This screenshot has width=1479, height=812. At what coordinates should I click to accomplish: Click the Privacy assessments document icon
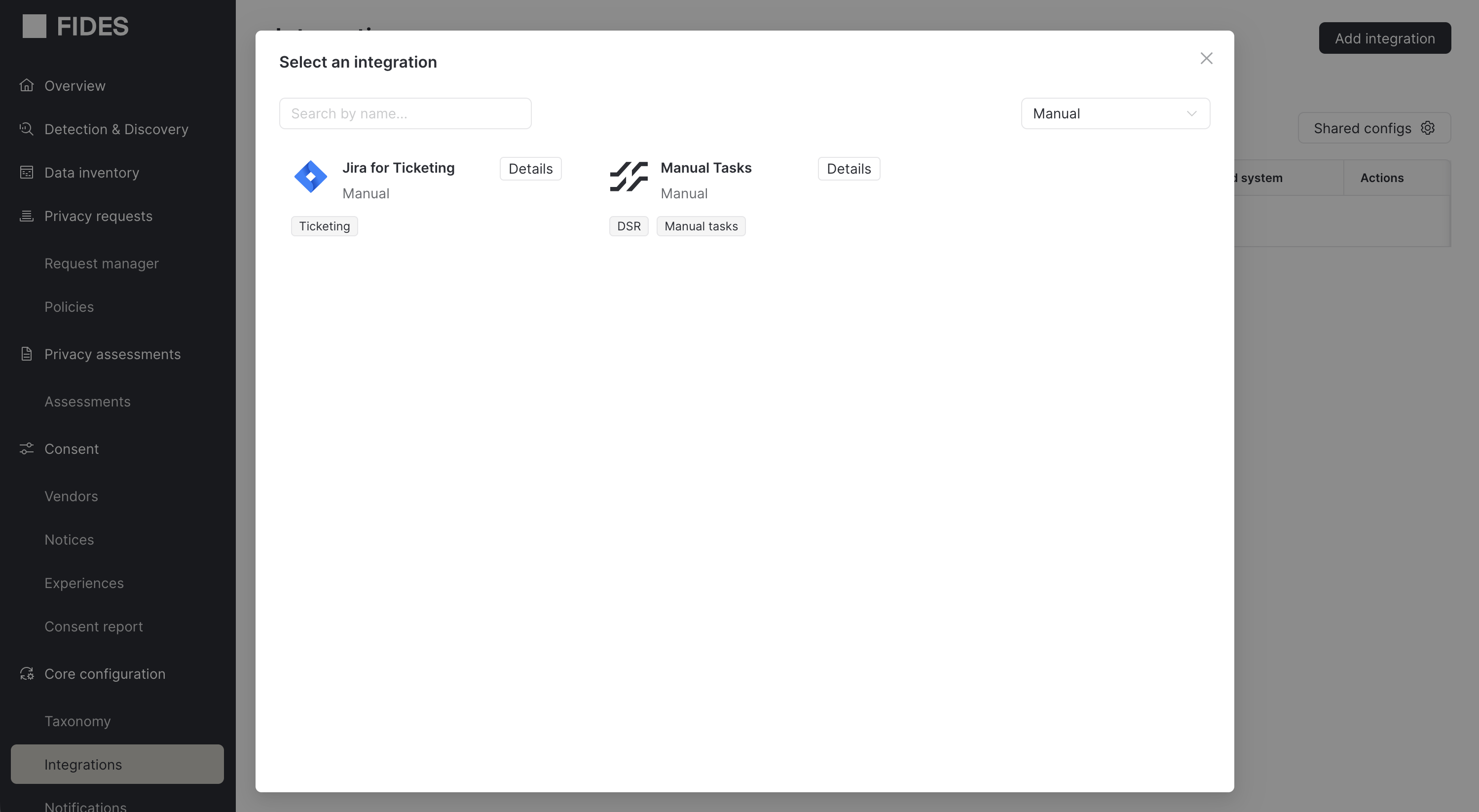tap(27, 354)
